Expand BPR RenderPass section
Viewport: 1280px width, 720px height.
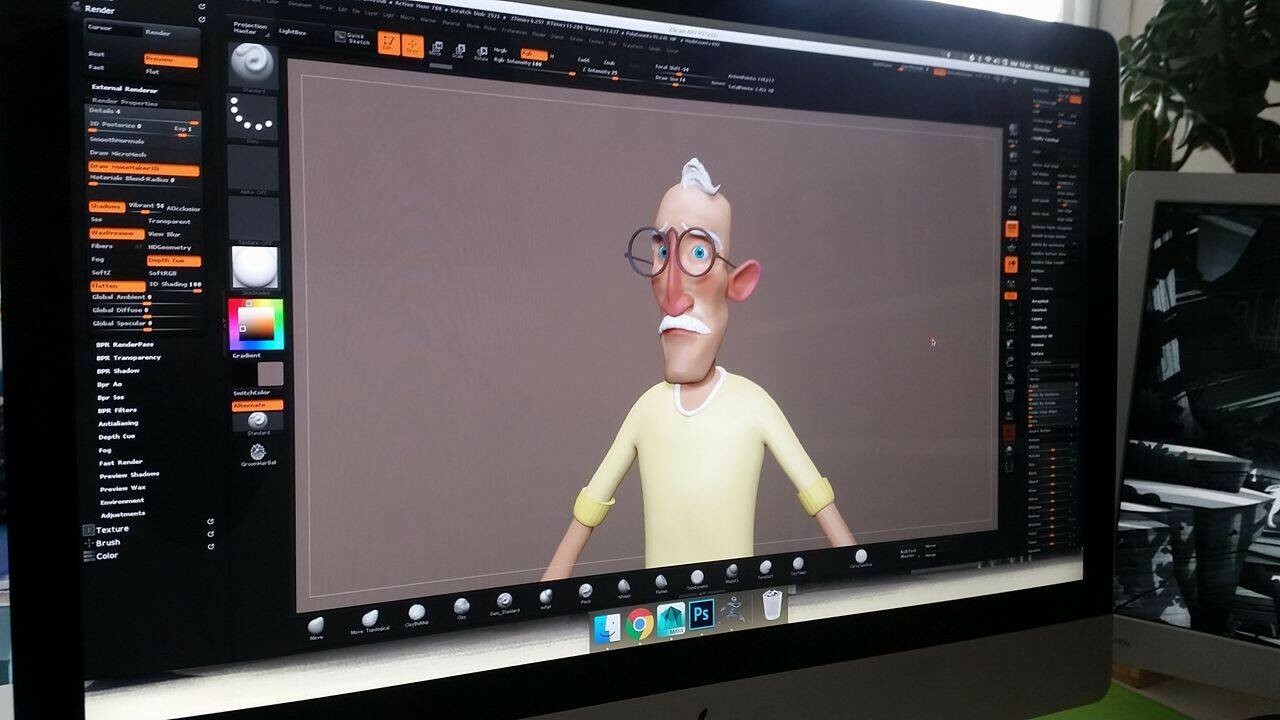click(x=126, y=344)
